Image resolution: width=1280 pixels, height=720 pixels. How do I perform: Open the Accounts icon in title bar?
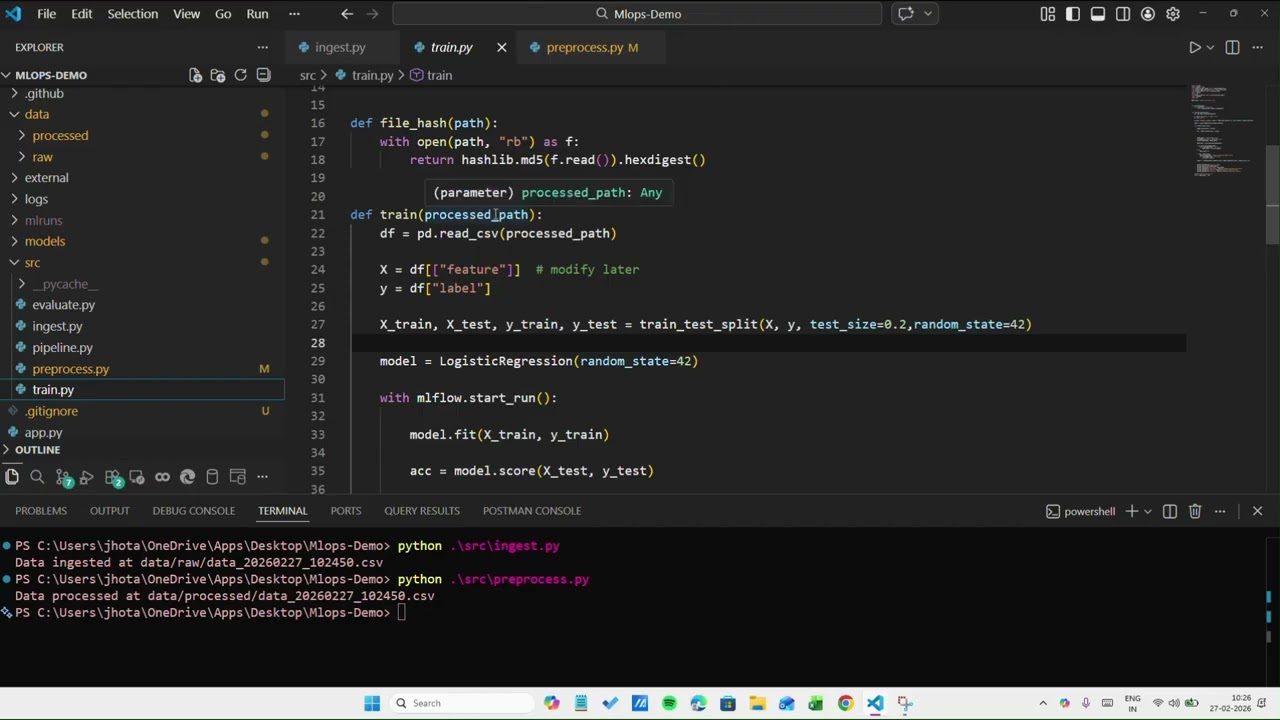(1148, 14)
